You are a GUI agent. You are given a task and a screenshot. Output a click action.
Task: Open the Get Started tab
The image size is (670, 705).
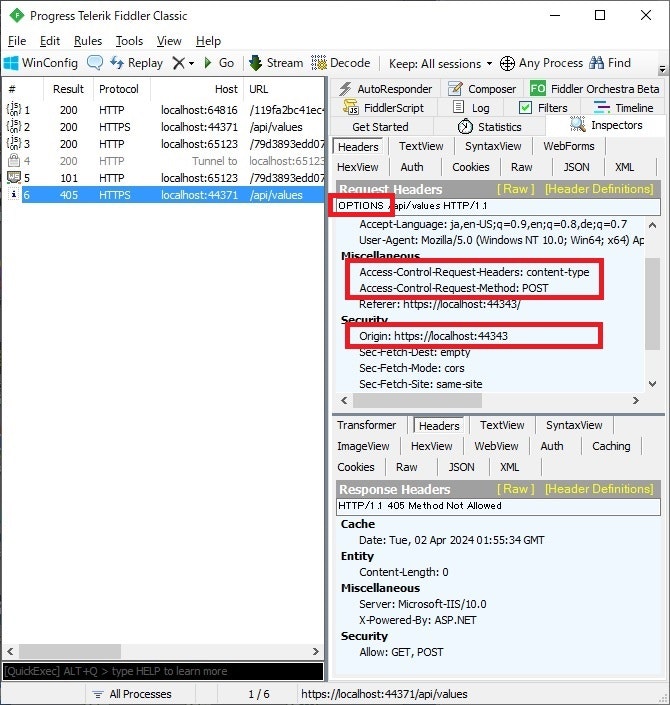[380, 127]
